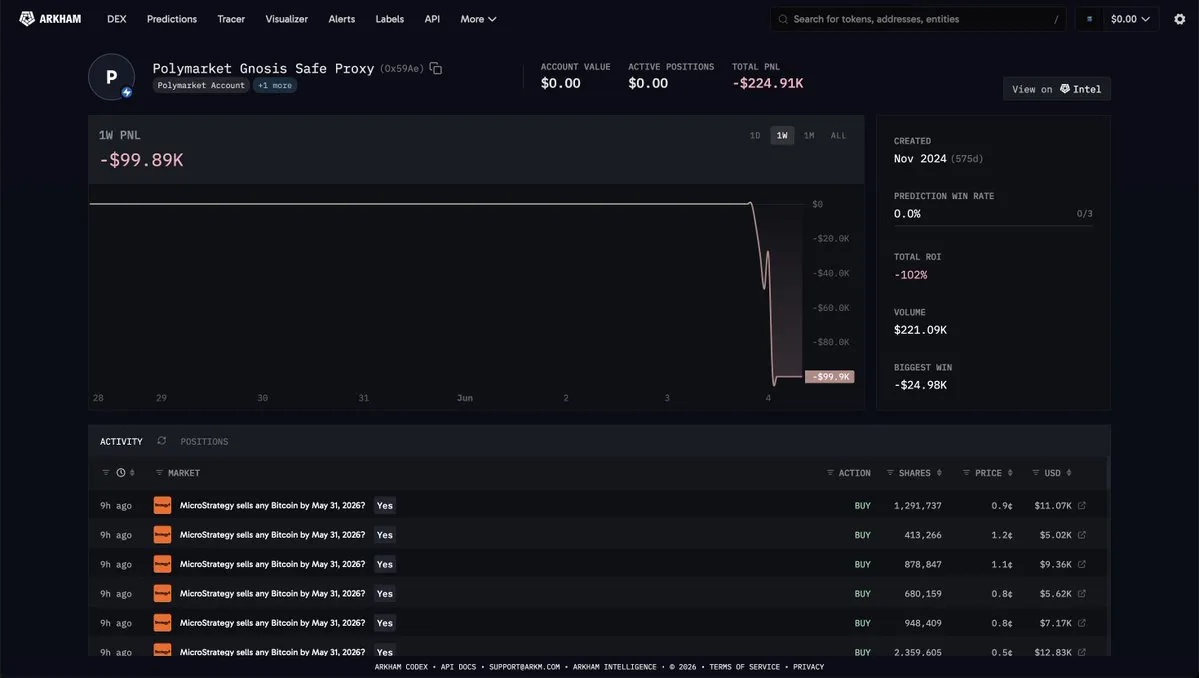This screenshot has width=1199, height=678.
Task: Click the market logo in the 878,847 shares row
Action: click(162, 564)
